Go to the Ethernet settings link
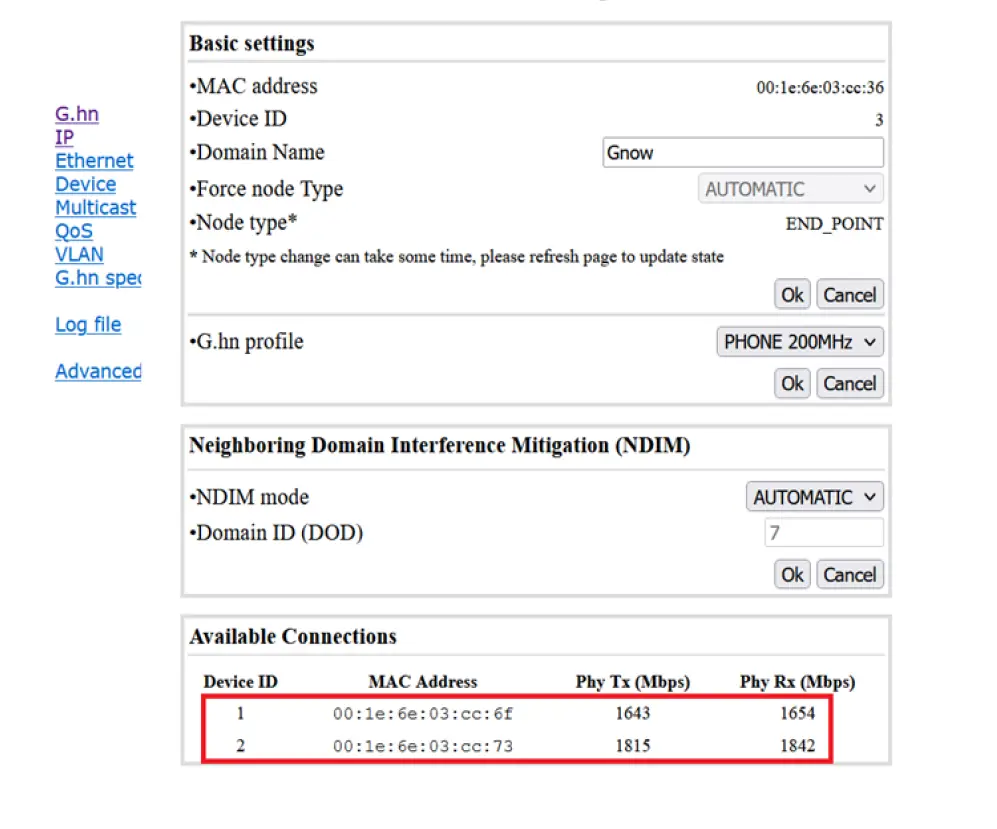The height and width of the screenshot is (829, 997). [x=94, y=161]
